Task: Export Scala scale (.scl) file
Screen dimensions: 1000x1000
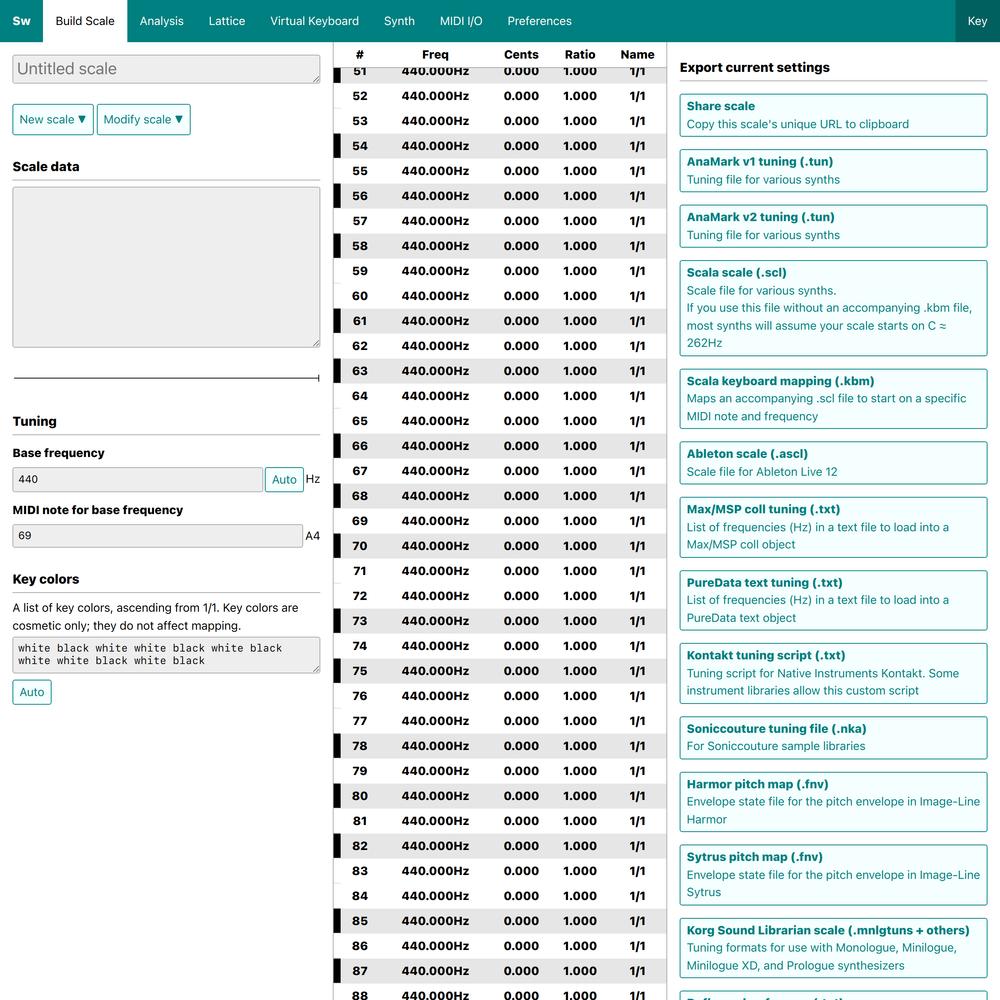Action: point(833,308)
